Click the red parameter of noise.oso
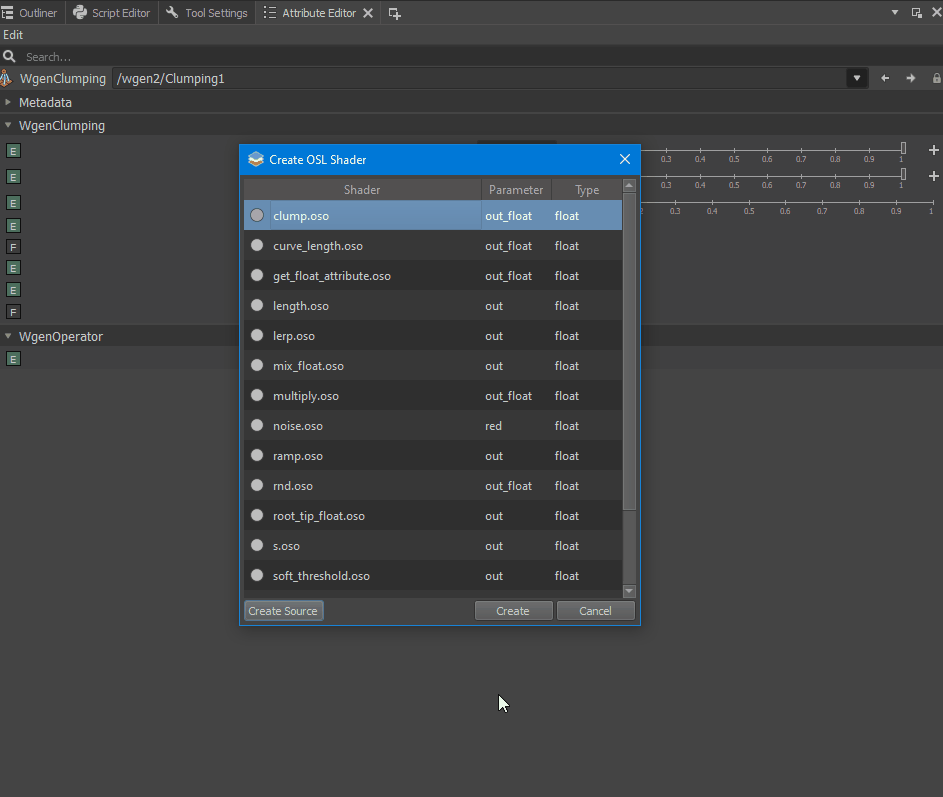The height and width of the screenshot is (797, 943). 493,426
